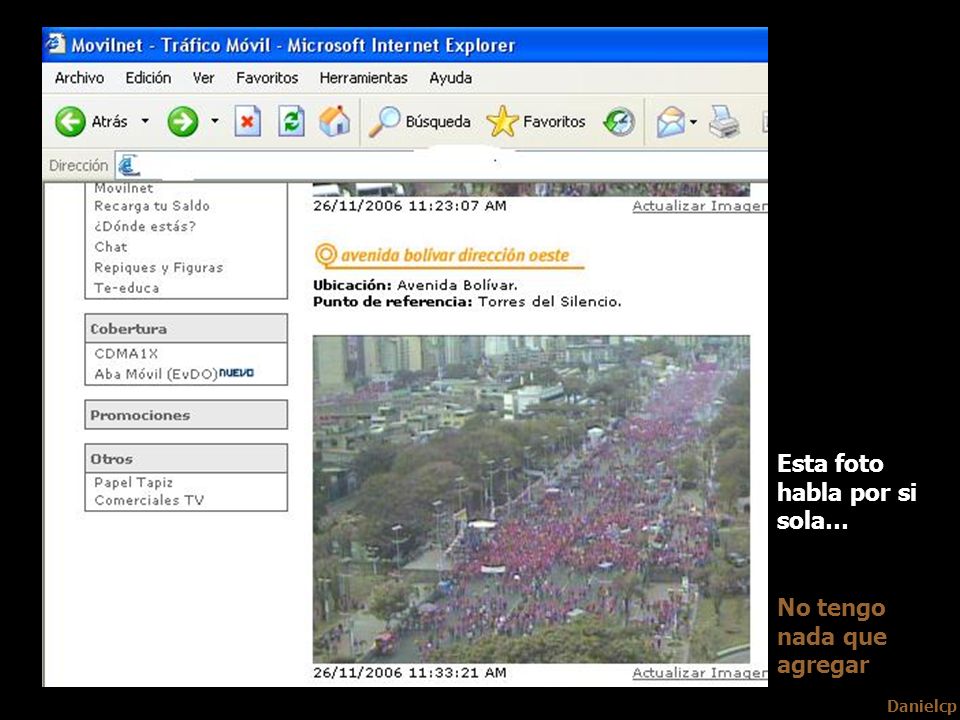Screen dimensions: 960x720
Task: Open Búsqueda magnifying glass search
Action: 419,121
